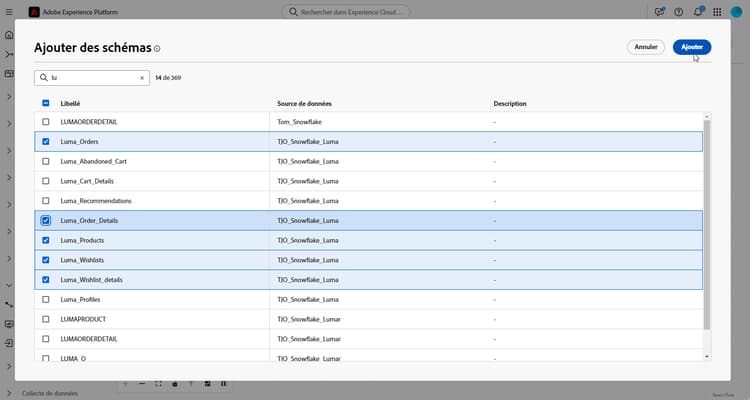
Task: Open the notifications bell icon
Action: coord(698,11)
